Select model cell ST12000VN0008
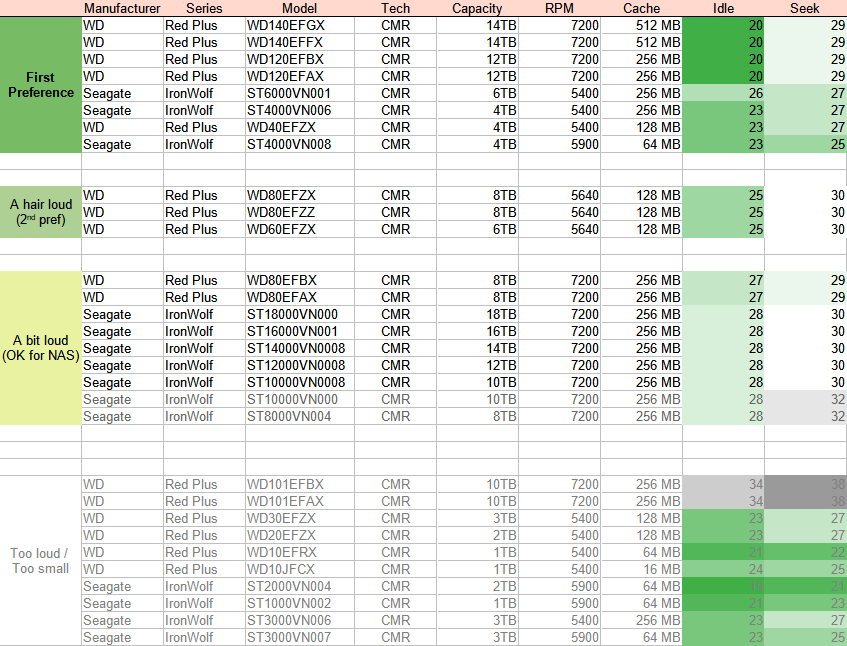 (300, 365)
